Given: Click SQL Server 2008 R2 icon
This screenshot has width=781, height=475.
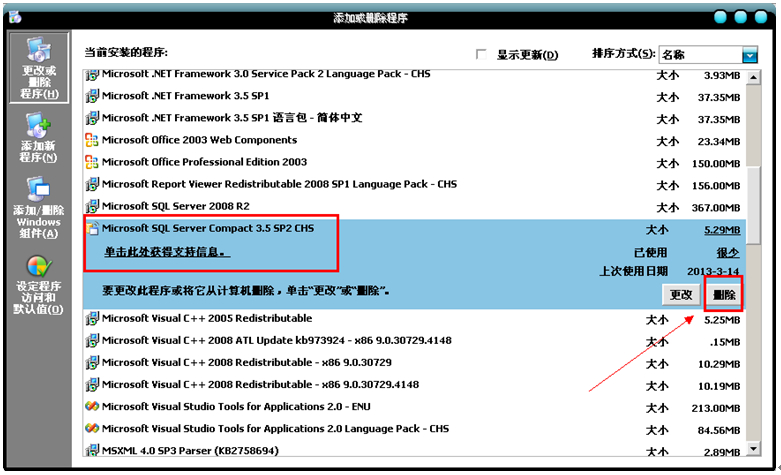Looking at the screenshot, I should tap(92, 206).
